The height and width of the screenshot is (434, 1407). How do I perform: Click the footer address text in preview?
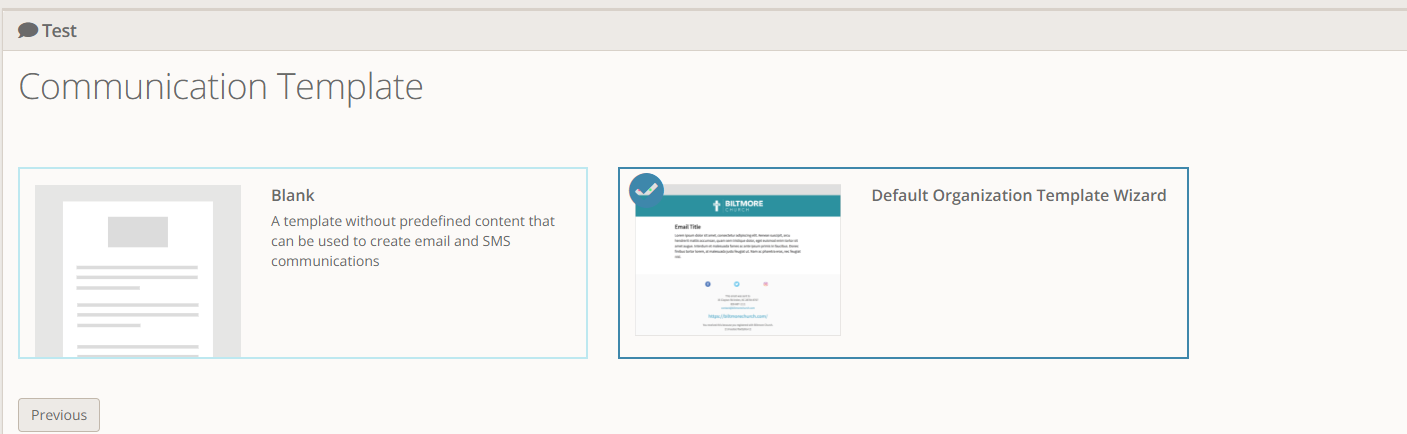coord(737,300)
